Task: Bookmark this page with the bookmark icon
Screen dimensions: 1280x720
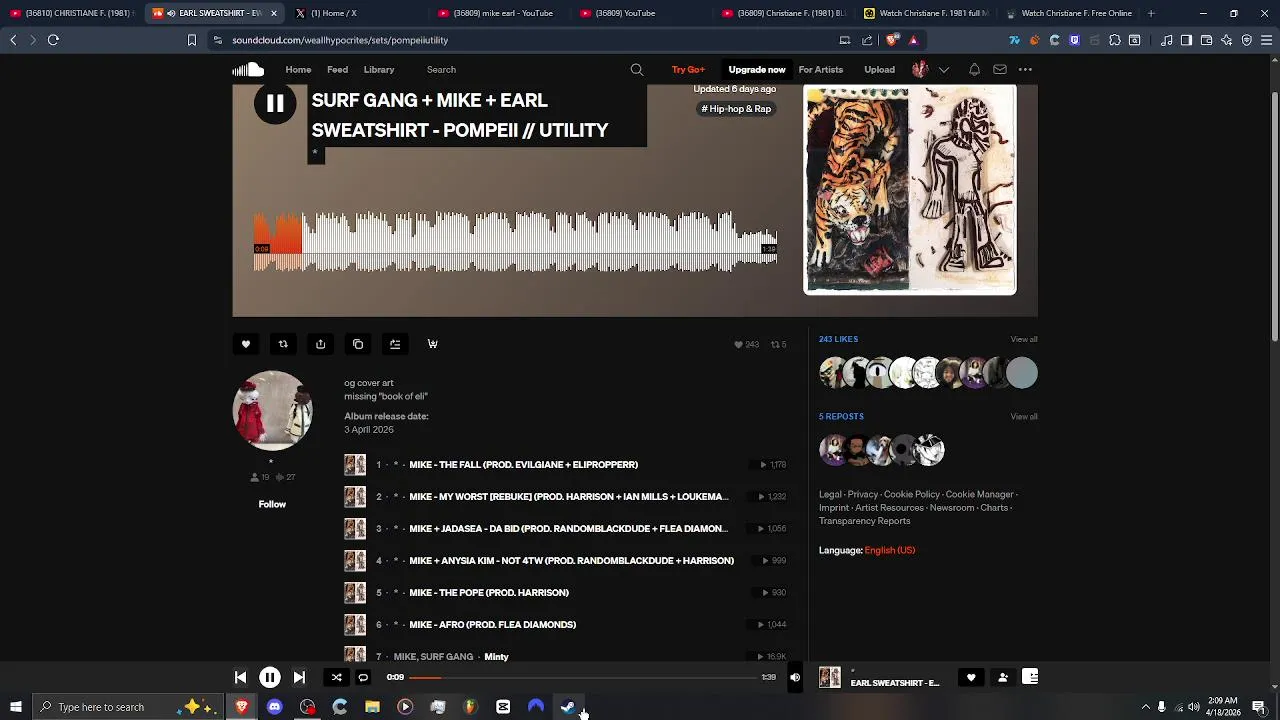Action: 192,40
